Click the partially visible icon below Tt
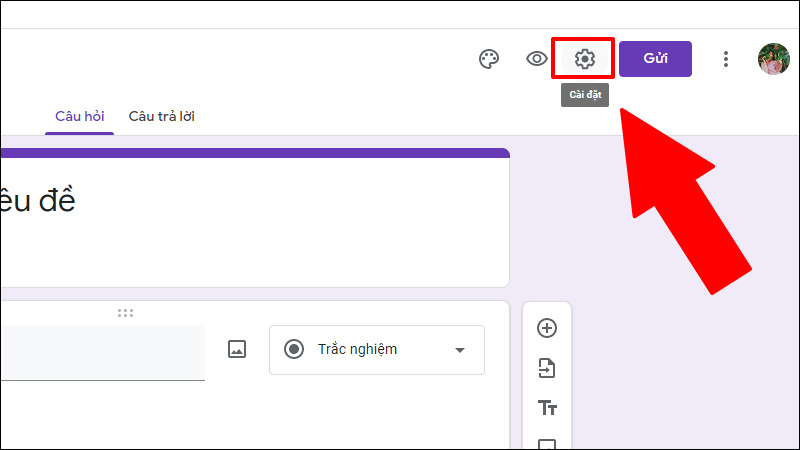 (547, 443)
